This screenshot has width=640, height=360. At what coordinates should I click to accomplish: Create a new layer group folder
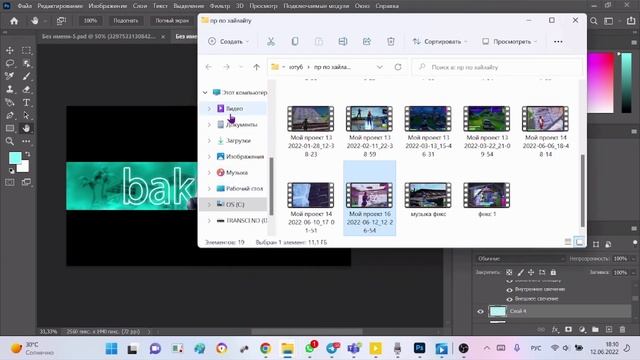[x=595, y=329]
